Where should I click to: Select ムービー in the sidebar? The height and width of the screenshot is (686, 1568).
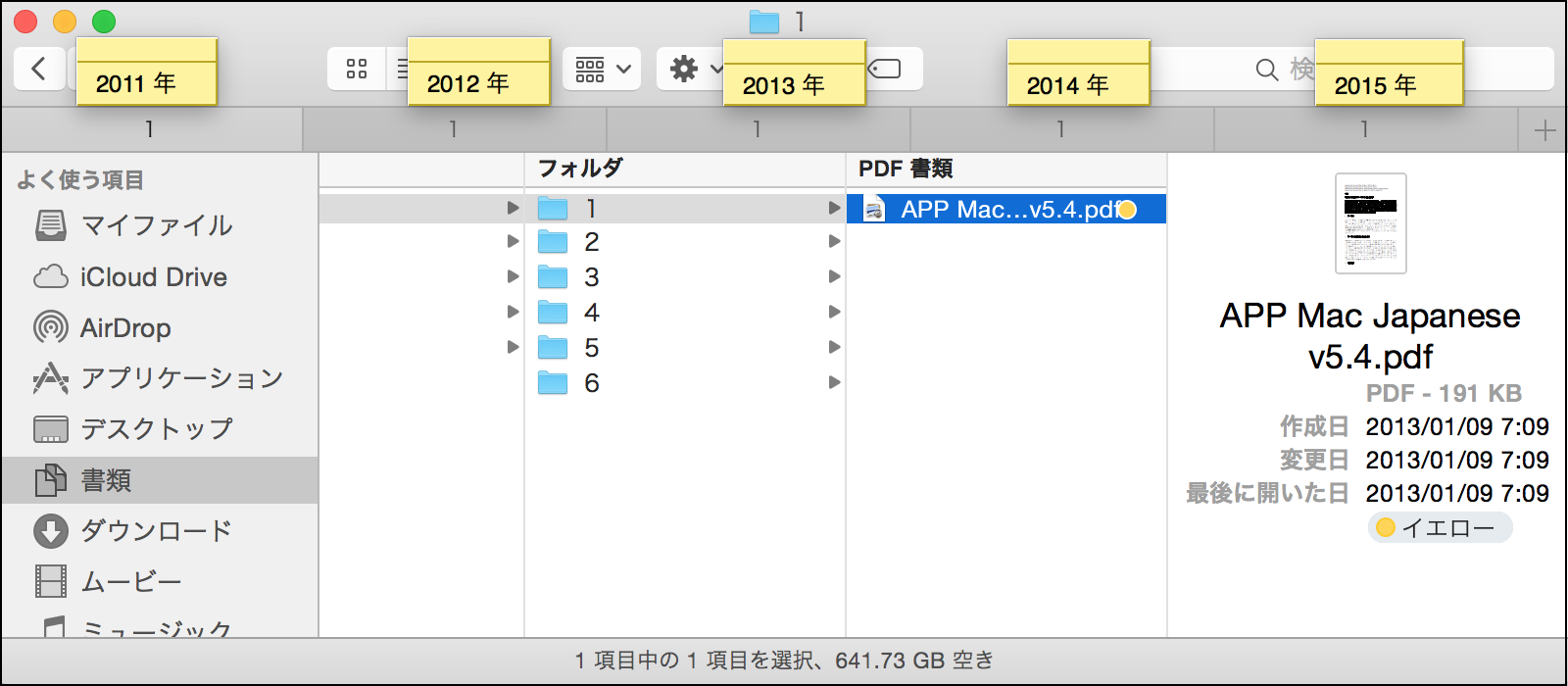(x=160, y=582)
